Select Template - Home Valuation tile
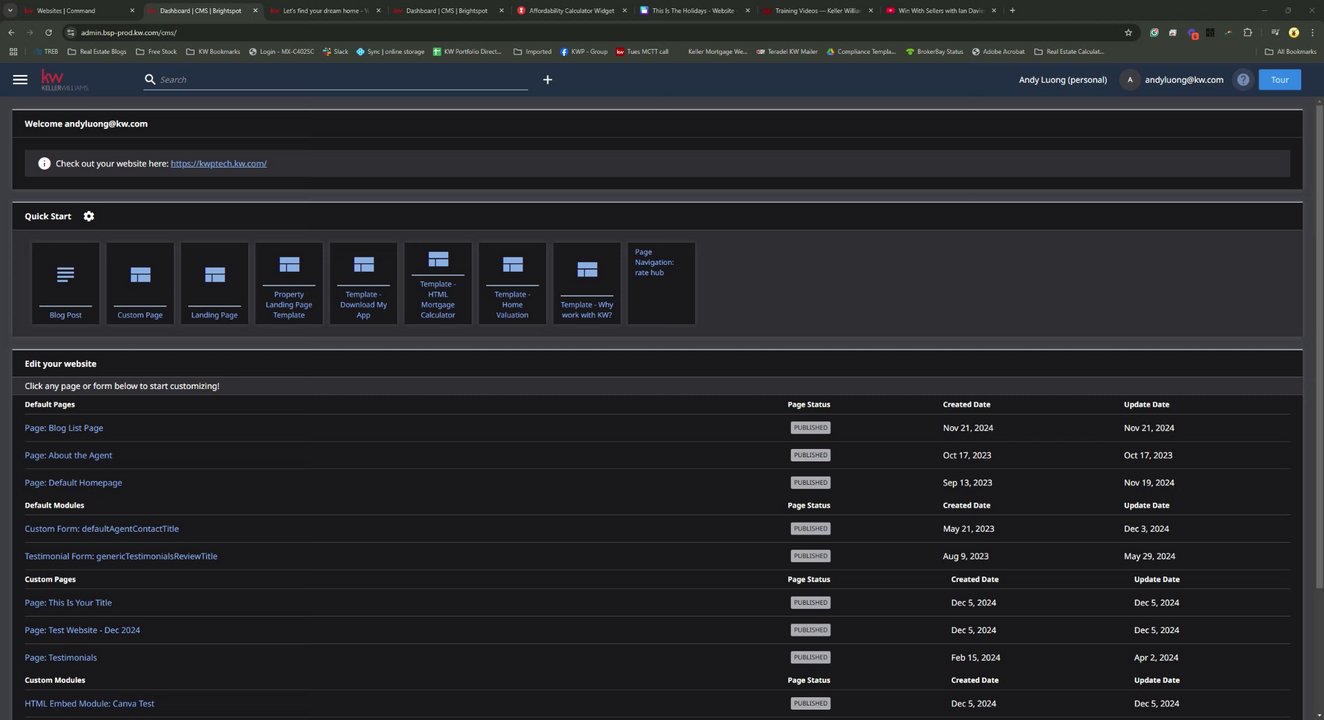This screenshot has width=1324, height=720. (x=512, y=284)
